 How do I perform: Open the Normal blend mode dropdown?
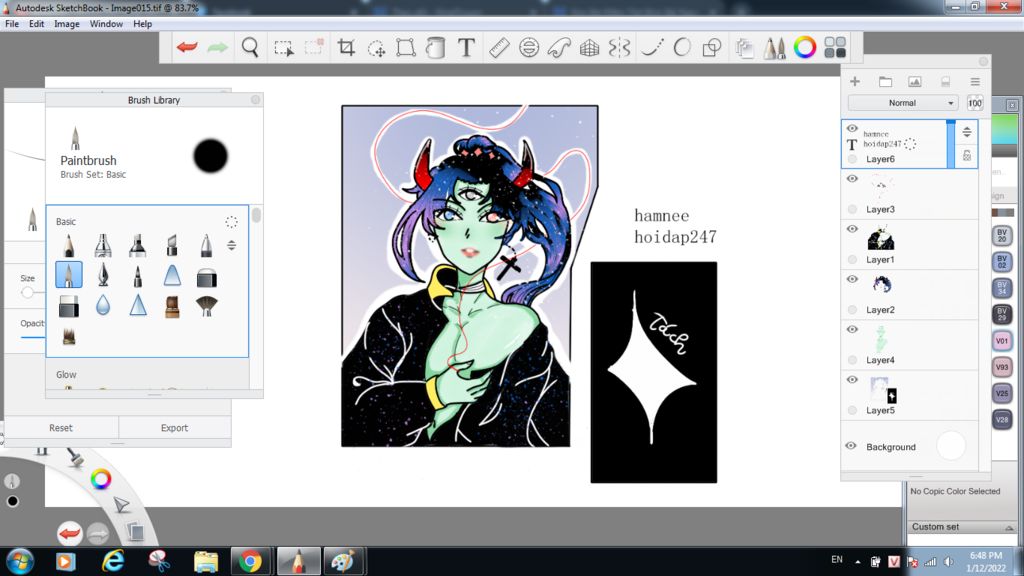coord(903,103)
